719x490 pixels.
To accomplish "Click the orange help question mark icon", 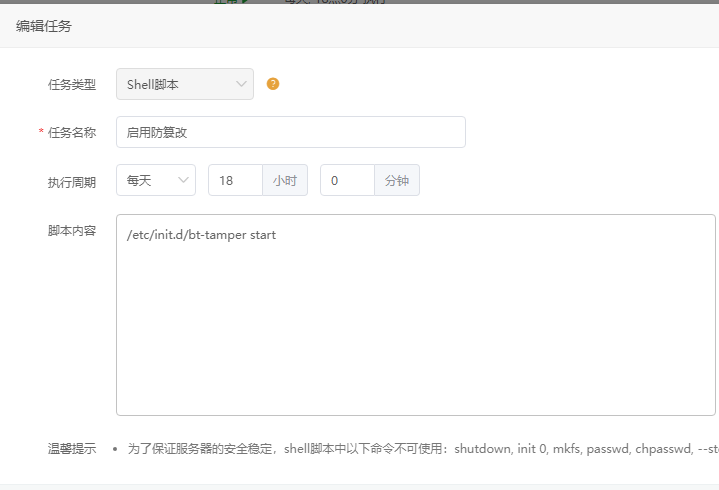I will coord(273,84).
